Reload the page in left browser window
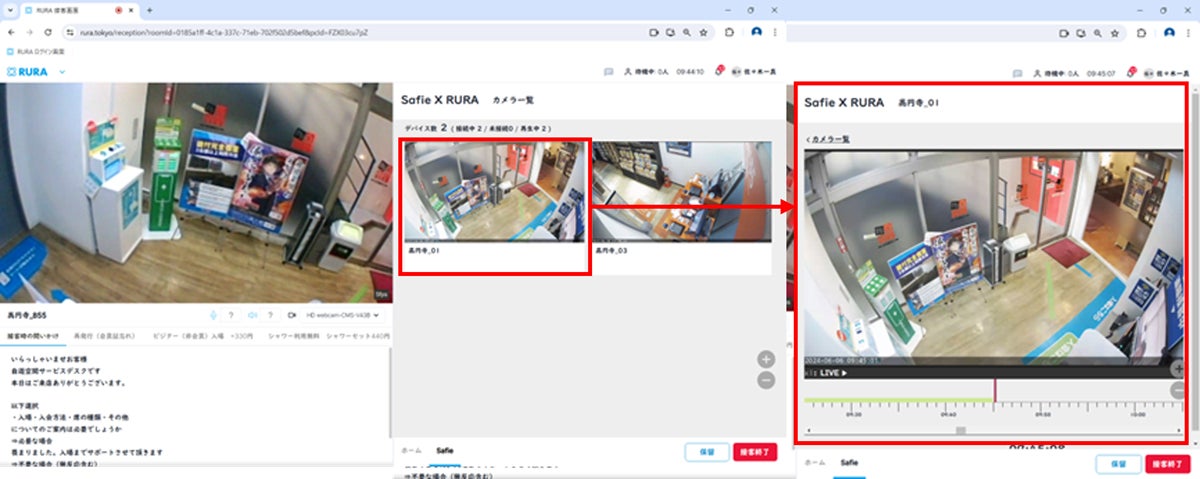Image resolution: width=1200 pixels, height=479 pixels. tap(47, 32)
